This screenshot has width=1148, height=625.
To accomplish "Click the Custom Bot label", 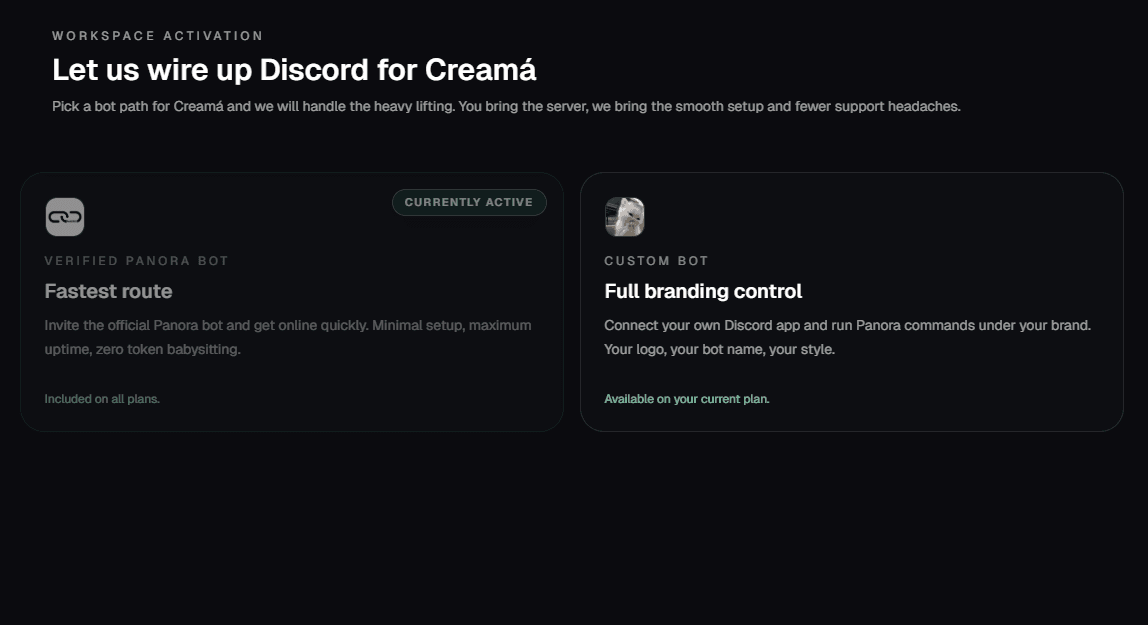I will (x=656, y=261).
